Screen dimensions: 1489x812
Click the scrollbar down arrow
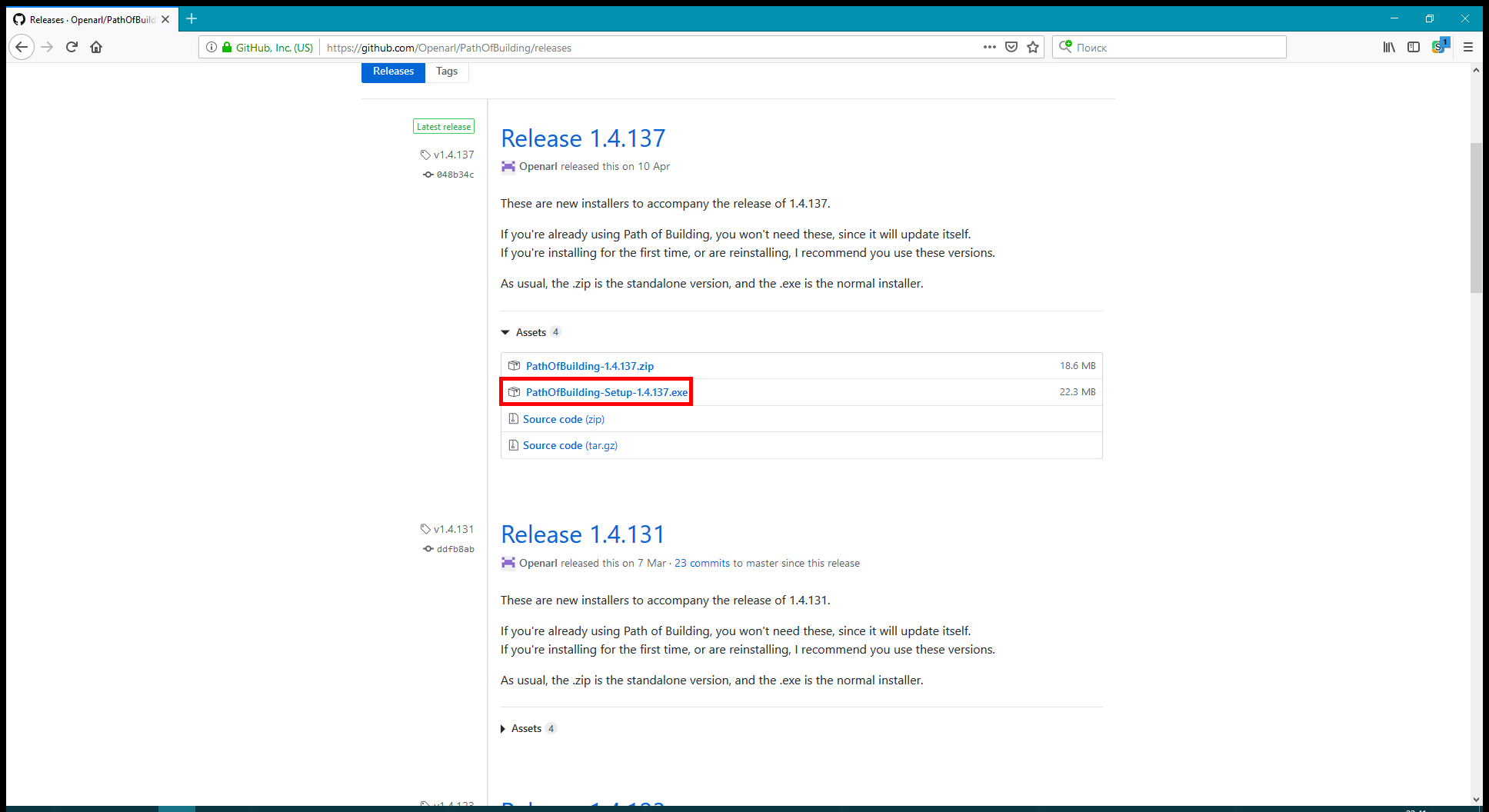click(1476, 800)
